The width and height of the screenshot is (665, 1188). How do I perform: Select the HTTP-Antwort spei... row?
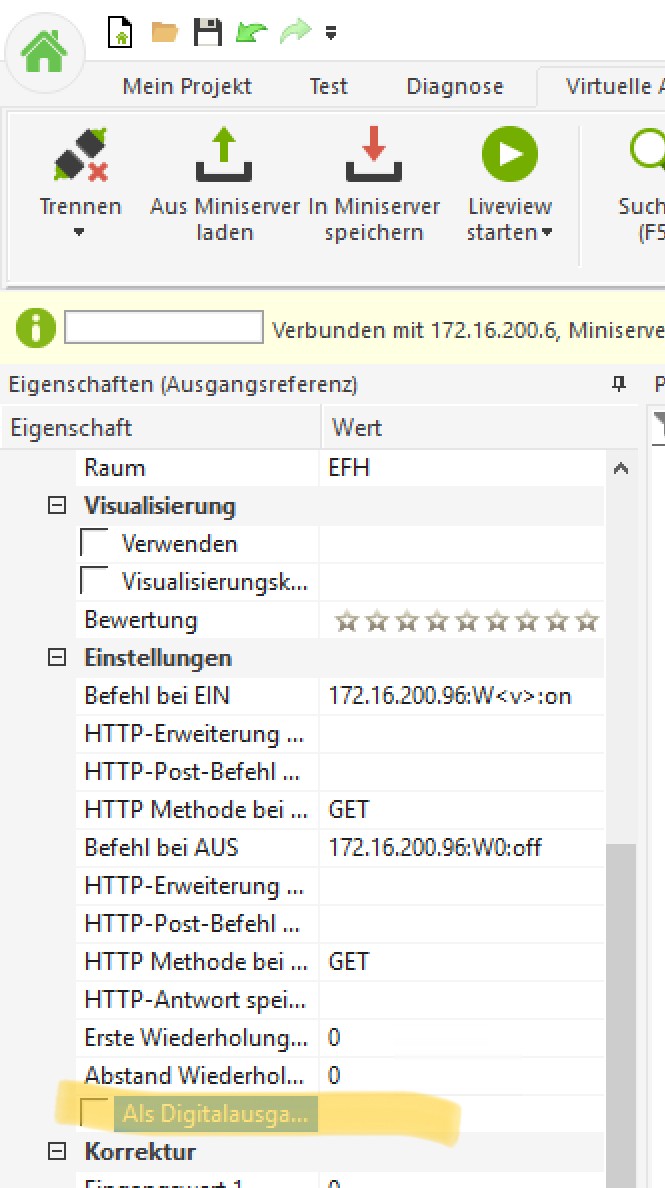tap(341, 999)
